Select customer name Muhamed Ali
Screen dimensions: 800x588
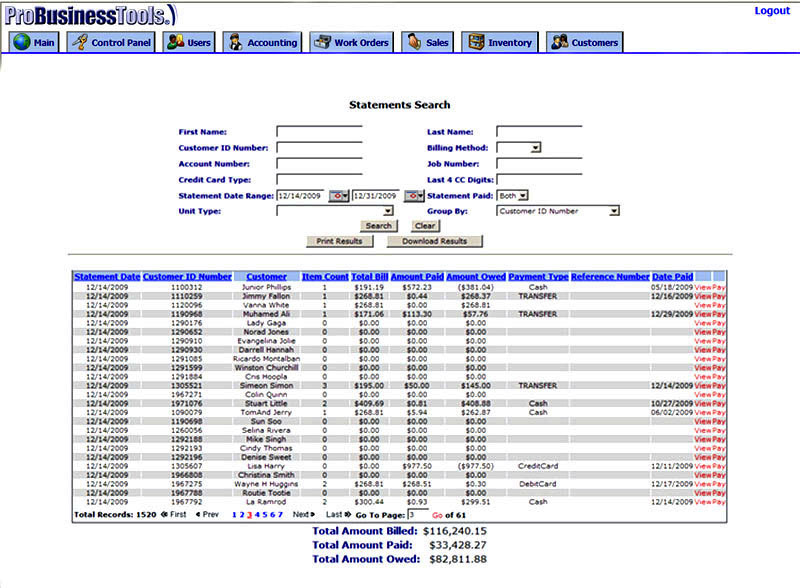(266, 314)
